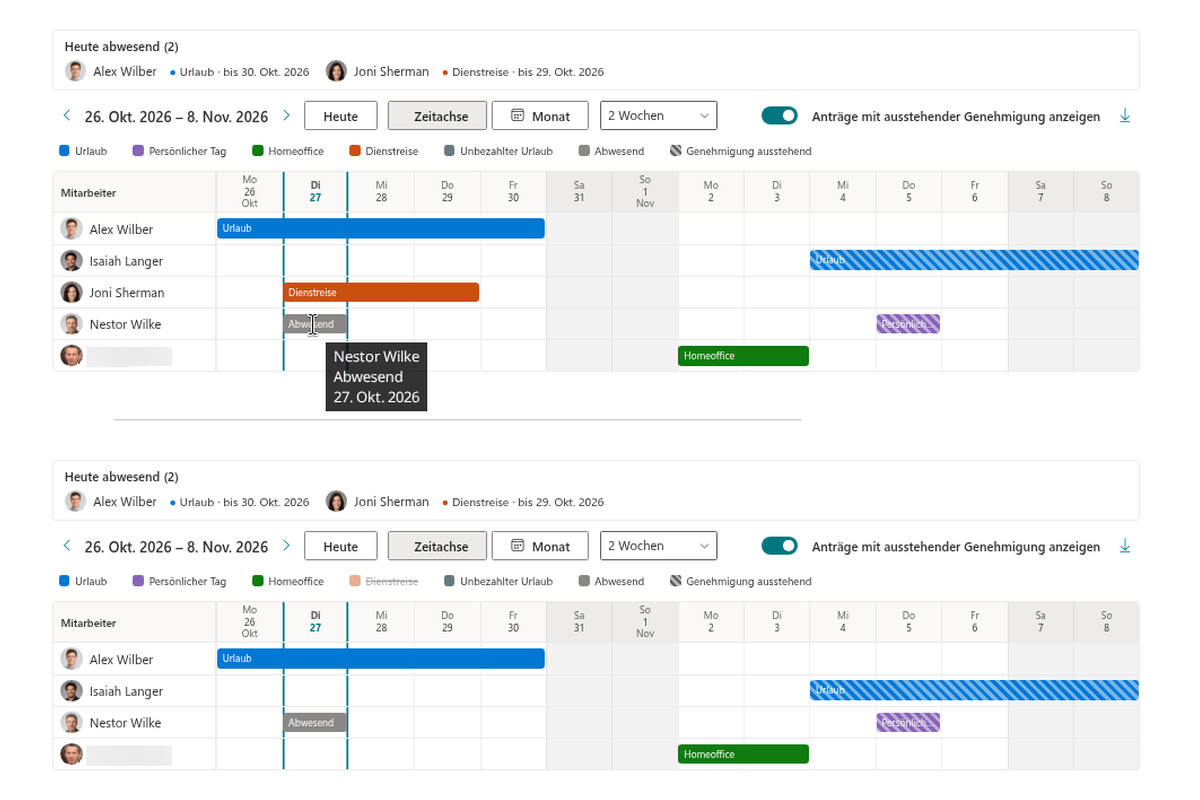
Task: Open Isaiah Langer's striped pending Urlaub bar, upper timeline
Action: 974,260
